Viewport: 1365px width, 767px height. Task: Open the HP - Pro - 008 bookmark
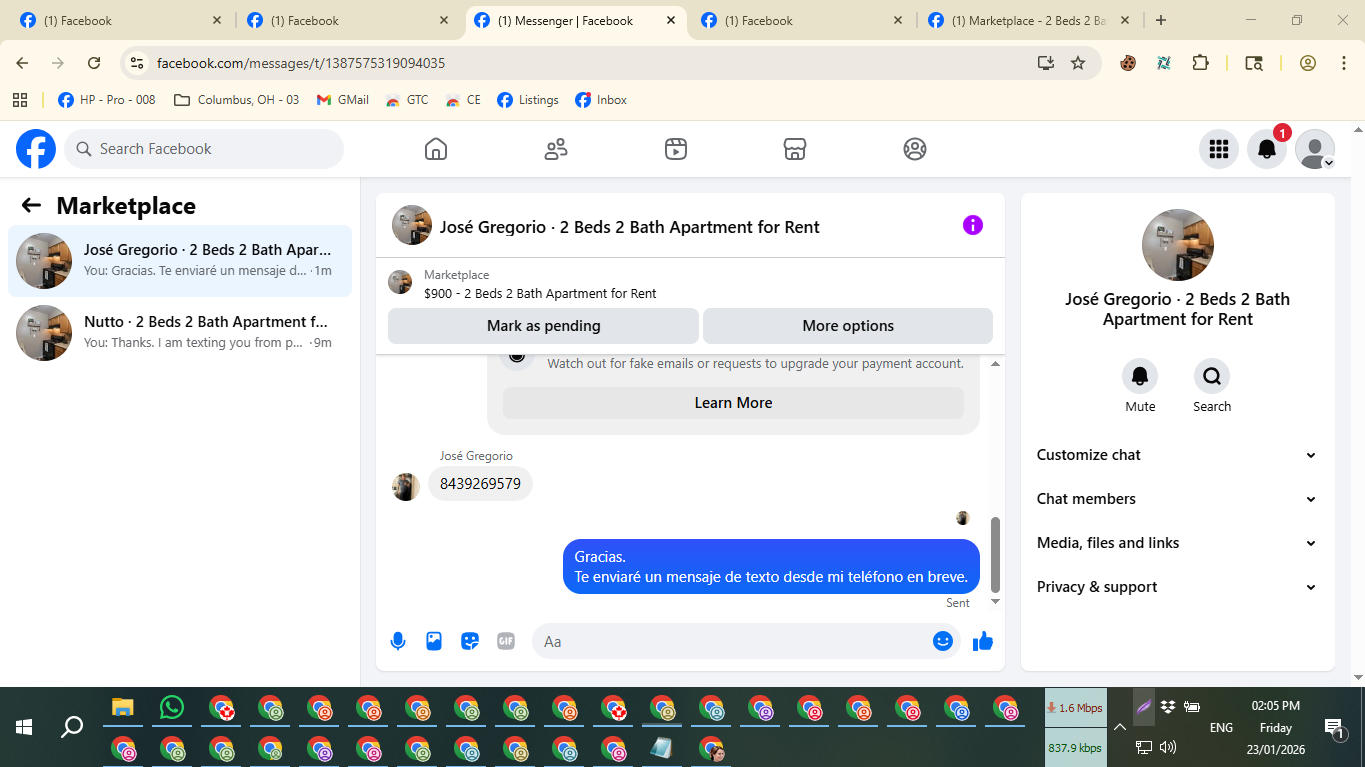pyautogui.click(x=107, y=100)
